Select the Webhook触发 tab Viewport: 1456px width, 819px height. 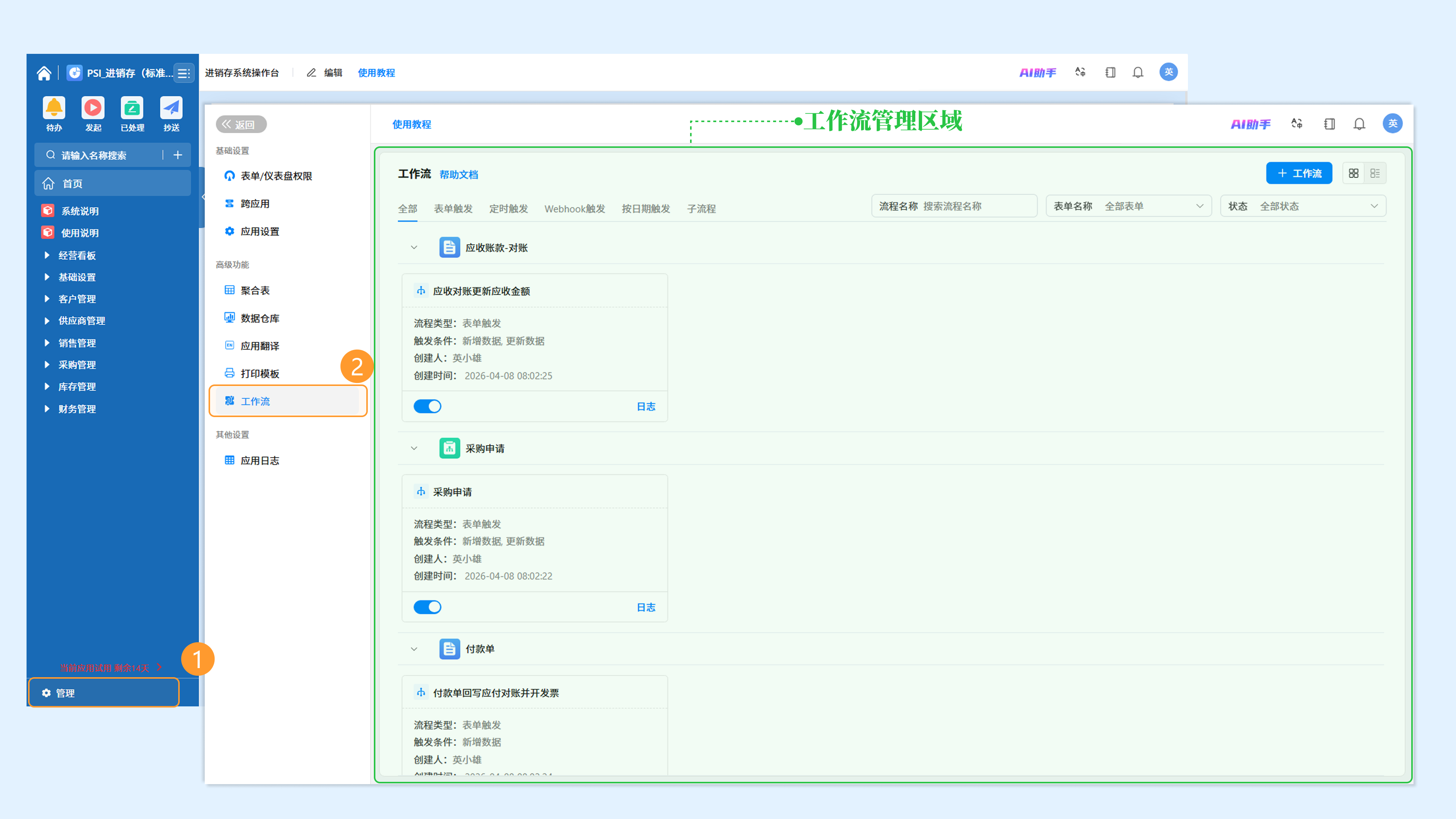(x=575, y=209)
